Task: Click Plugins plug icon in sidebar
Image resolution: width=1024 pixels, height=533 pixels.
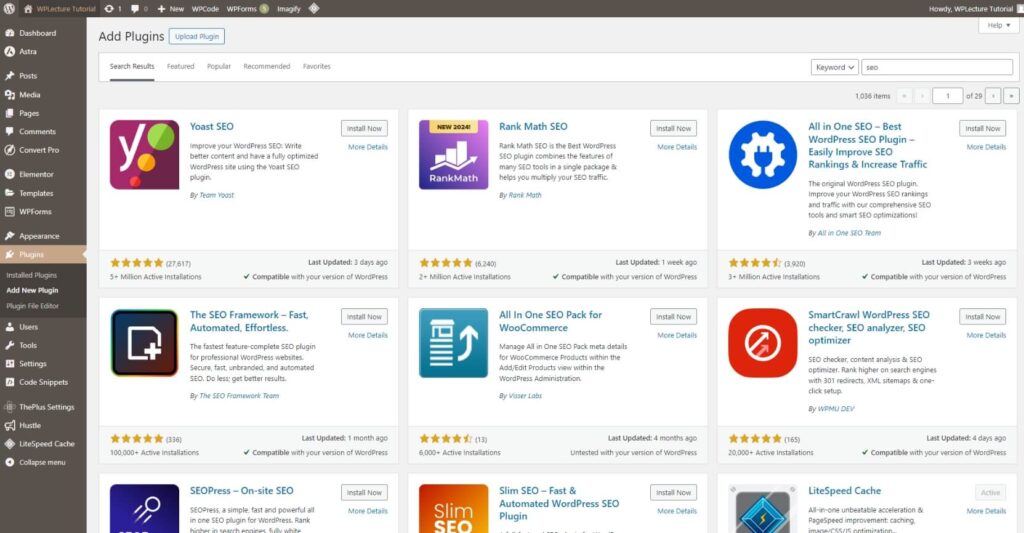Action: 10,255
